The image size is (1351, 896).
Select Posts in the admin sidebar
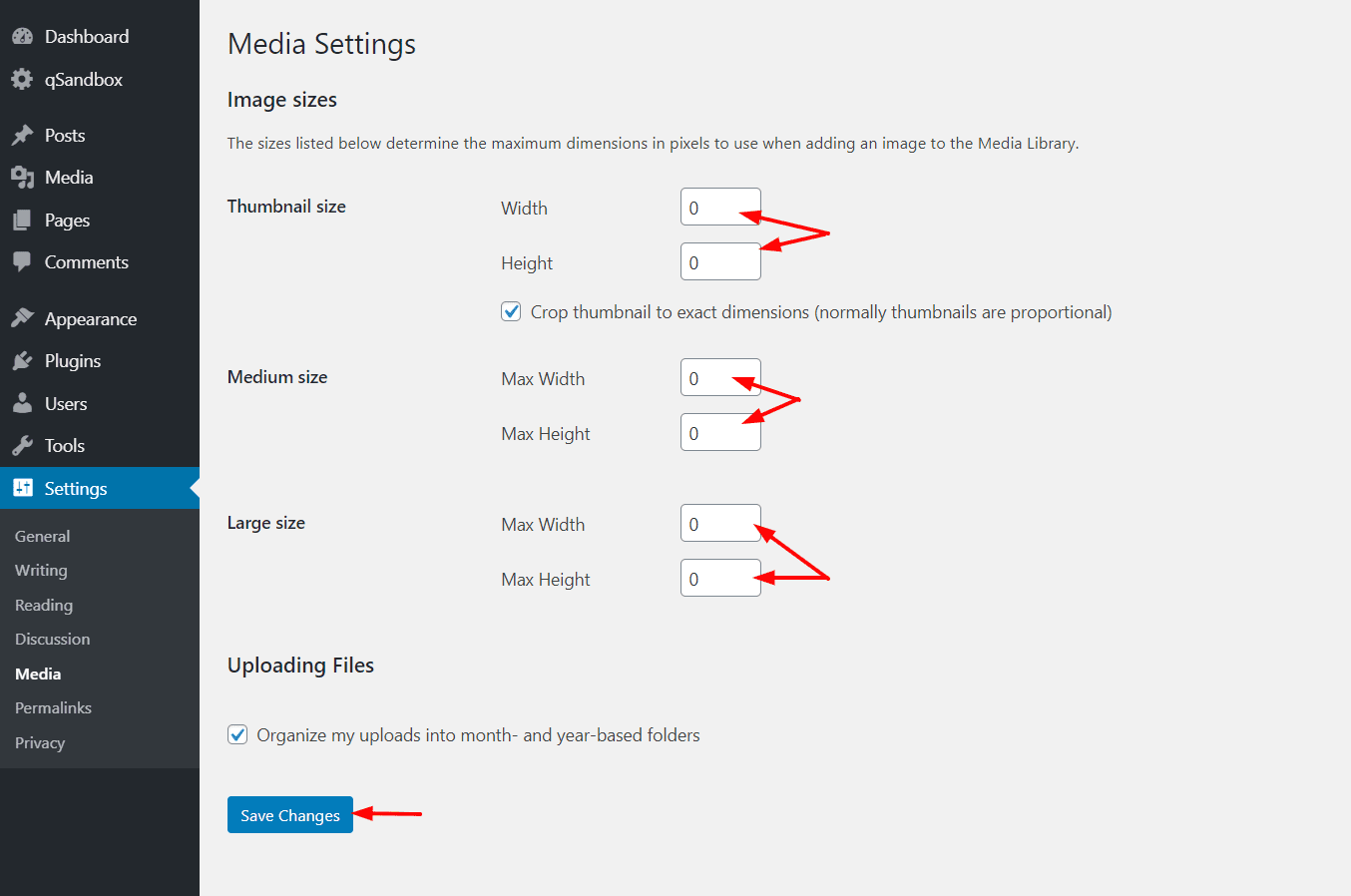pos(22,135)
